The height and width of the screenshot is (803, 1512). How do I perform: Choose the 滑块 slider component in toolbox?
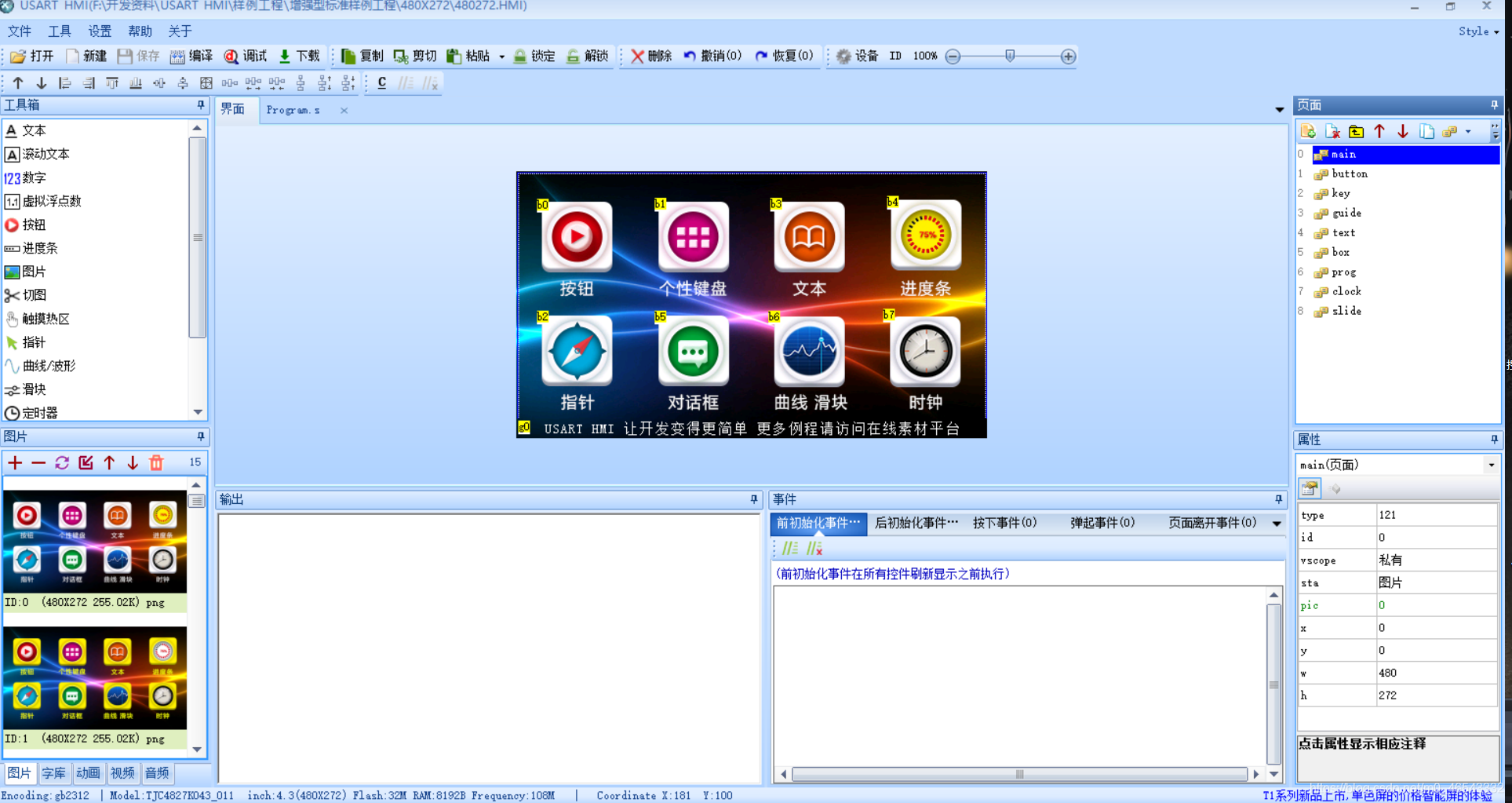coord(26,389)
